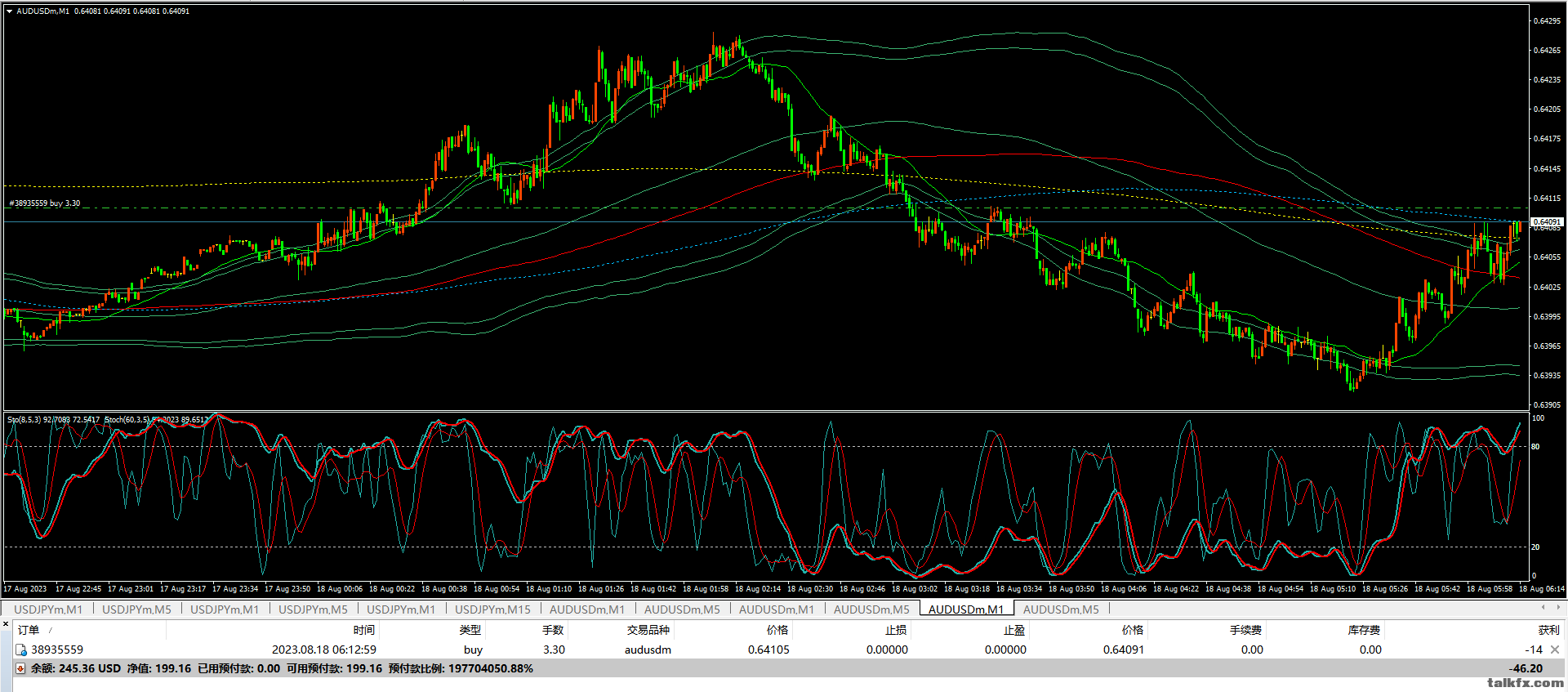The height and width of the screenshot is (692, 1568).
Task: Sort orders by the 交易品种 column header
Action: pos(648,630)
